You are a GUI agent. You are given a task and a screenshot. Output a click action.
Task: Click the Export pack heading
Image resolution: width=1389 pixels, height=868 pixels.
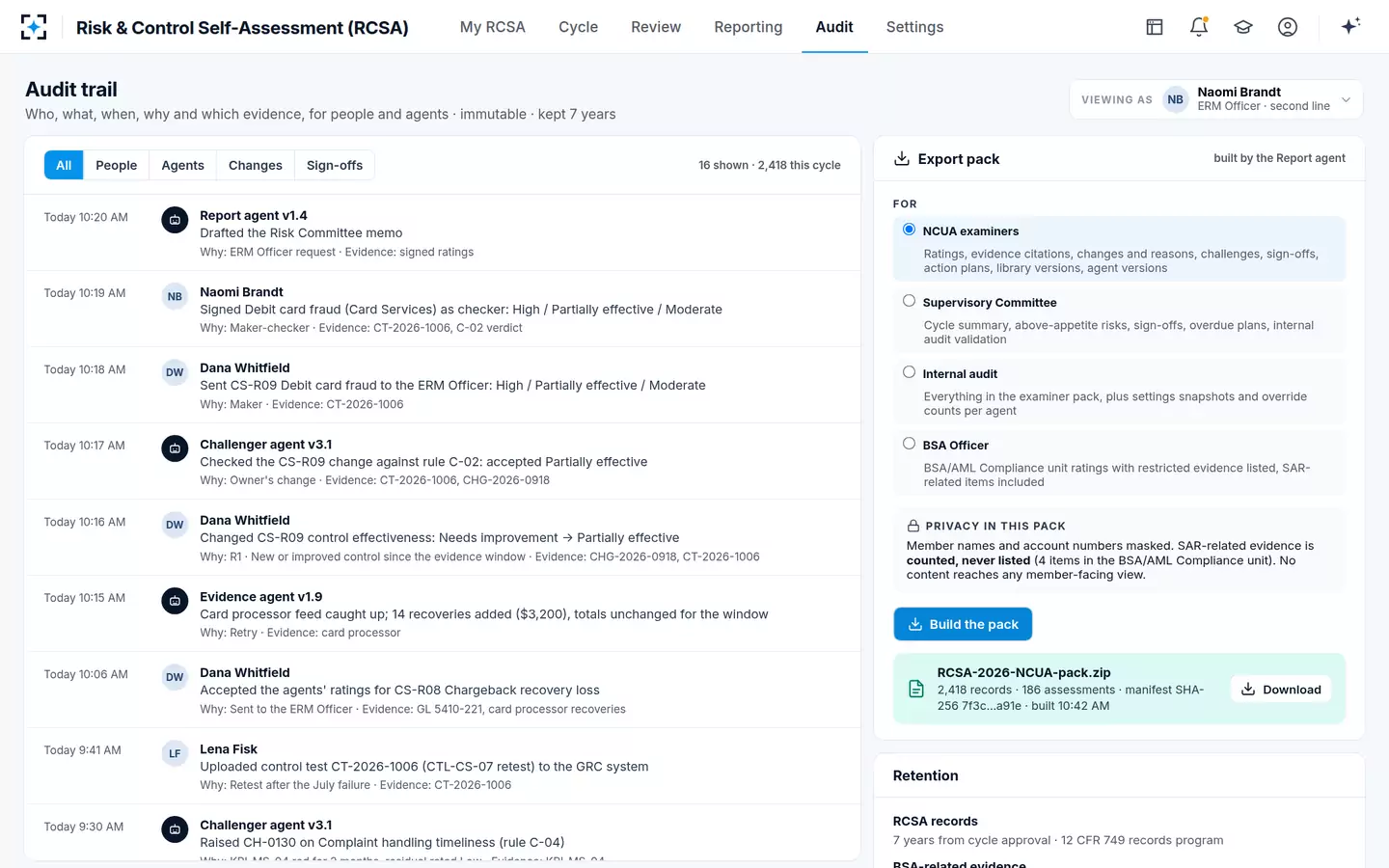click(x=958, y=159)
